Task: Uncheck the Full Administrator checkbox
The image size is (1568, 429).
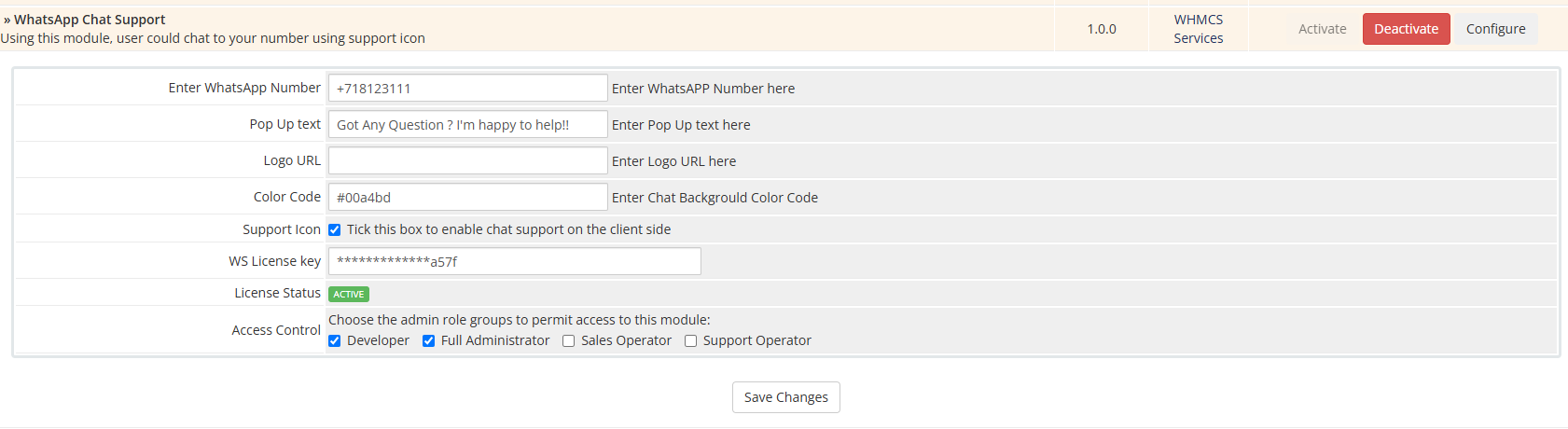Action: pyautogui.click(x=428, y=340)
